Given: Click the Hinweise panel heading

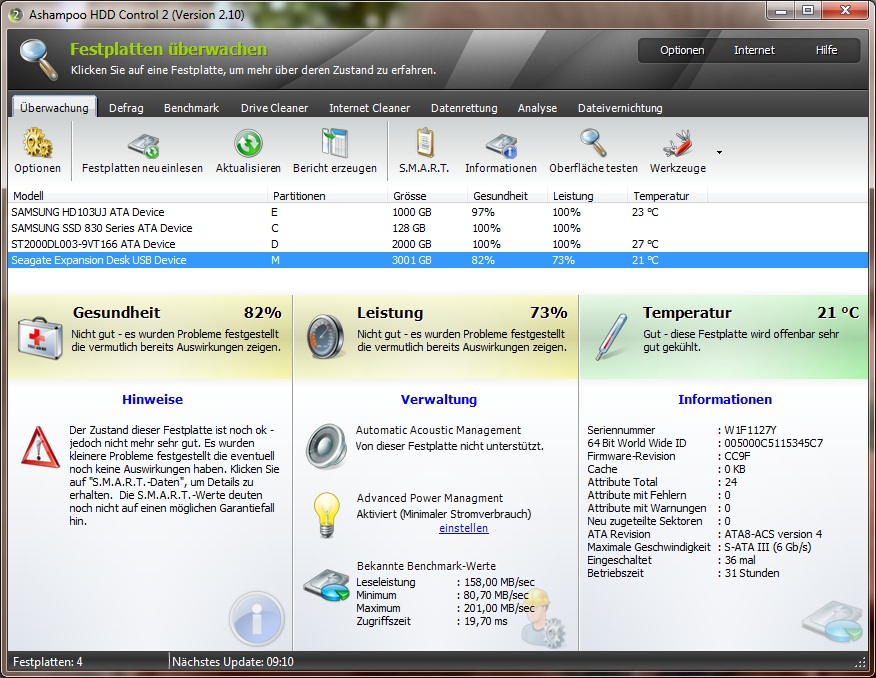Looking at the screenshot, I should click(153, 399).
